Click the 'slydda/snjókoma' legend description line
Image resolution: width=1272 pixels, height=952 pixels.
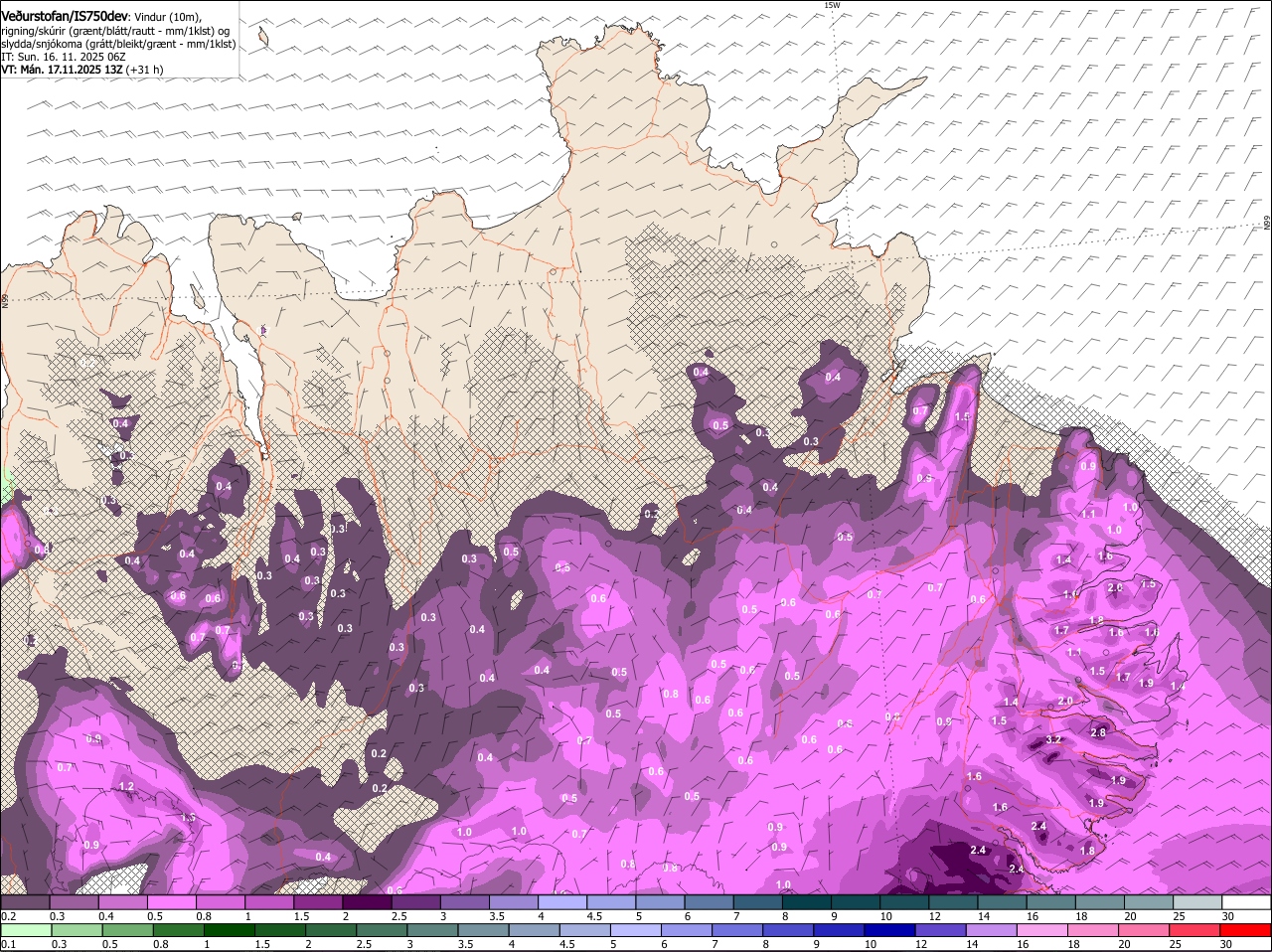tap(118, 44)
